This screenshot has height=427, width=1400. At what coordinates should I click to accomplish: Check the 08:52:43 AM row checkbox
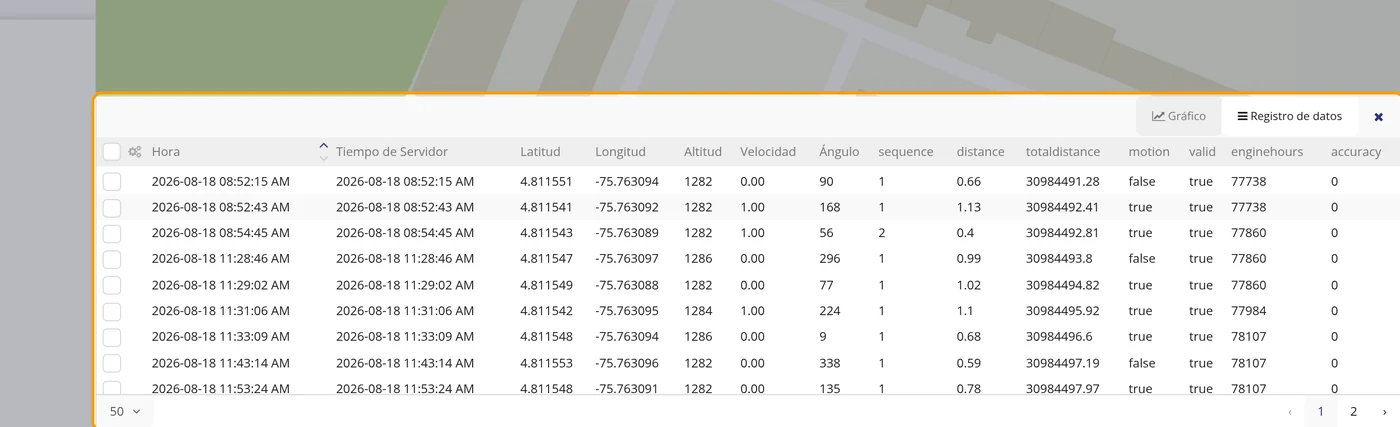coord(112,207)
